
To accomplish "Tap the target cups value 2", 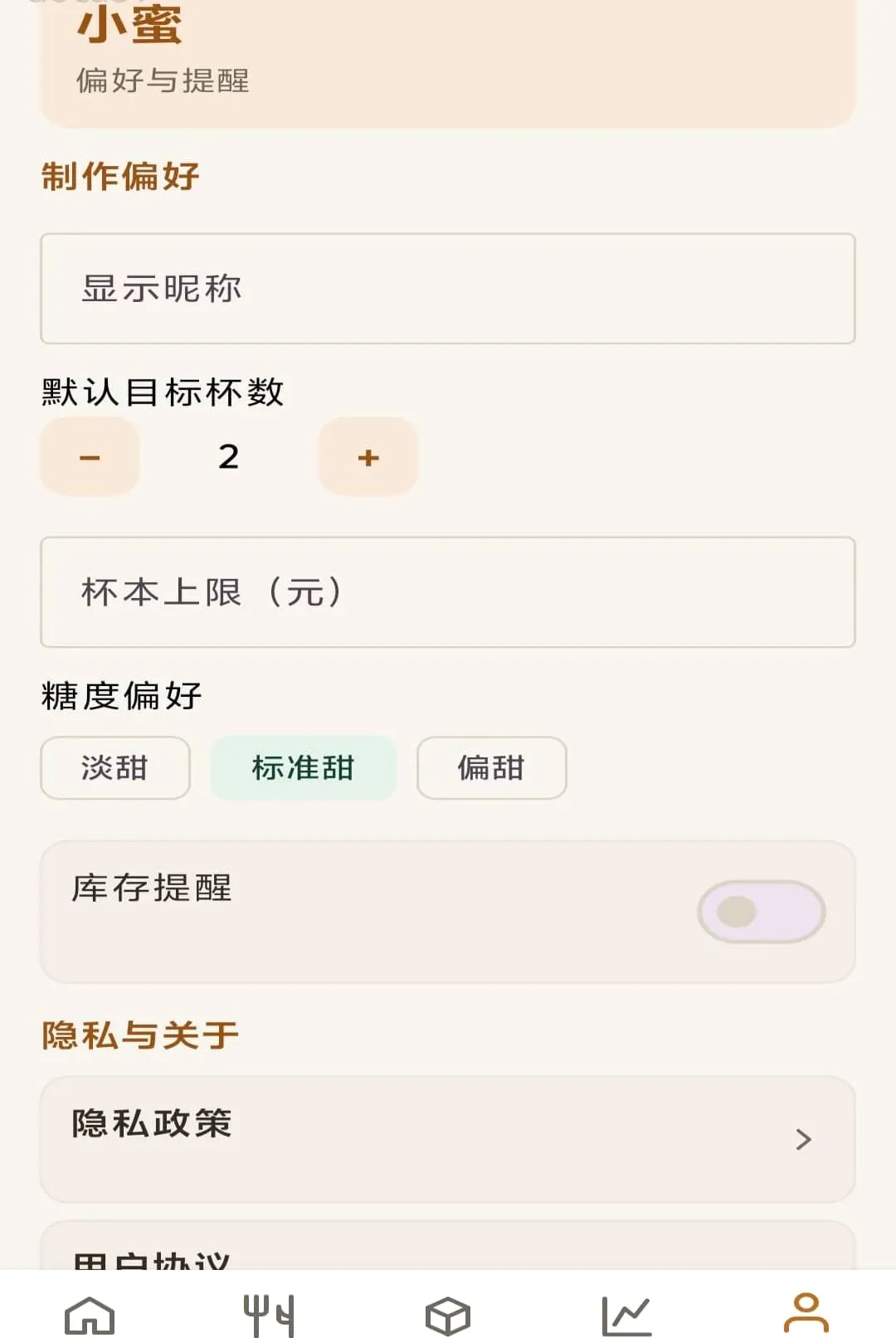I will tap(229, 456).
